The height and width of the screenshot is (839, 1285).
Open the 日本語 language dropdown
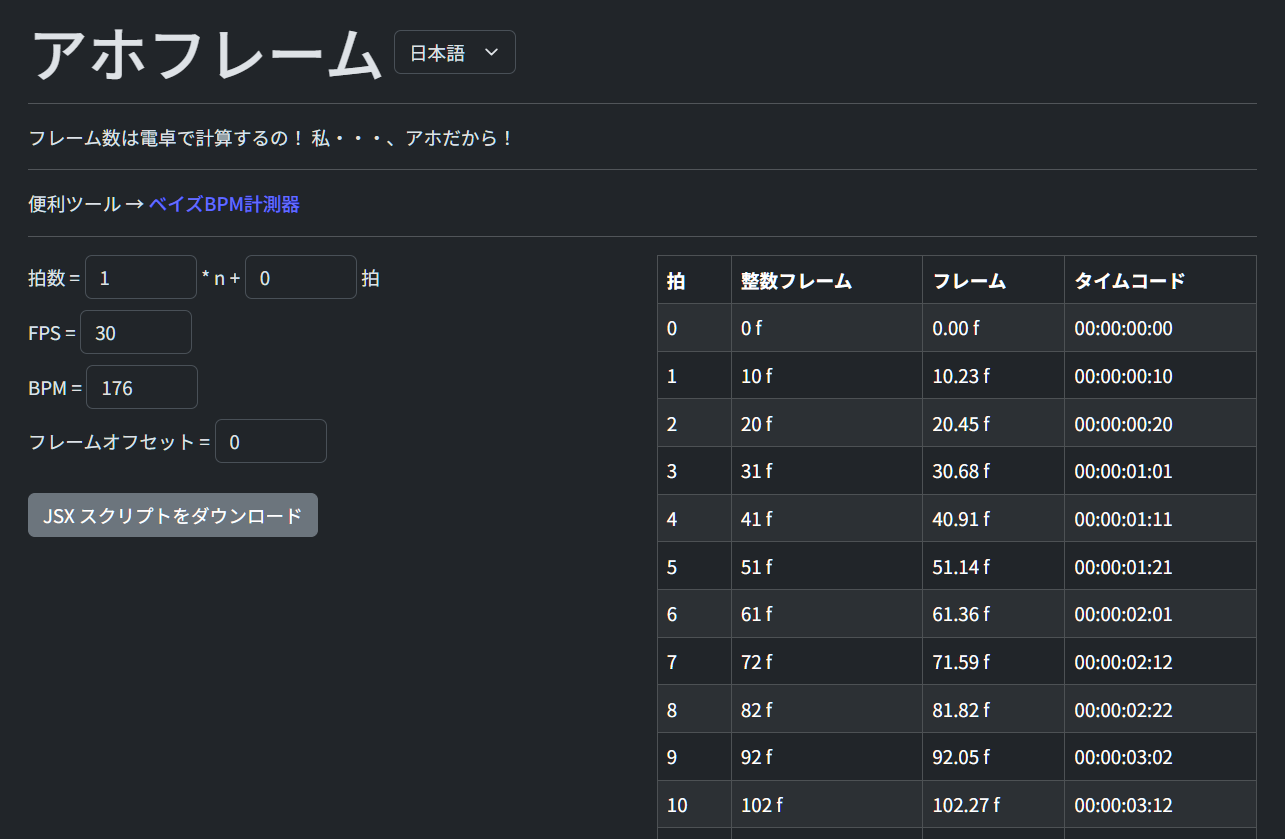tap(454, 53)
